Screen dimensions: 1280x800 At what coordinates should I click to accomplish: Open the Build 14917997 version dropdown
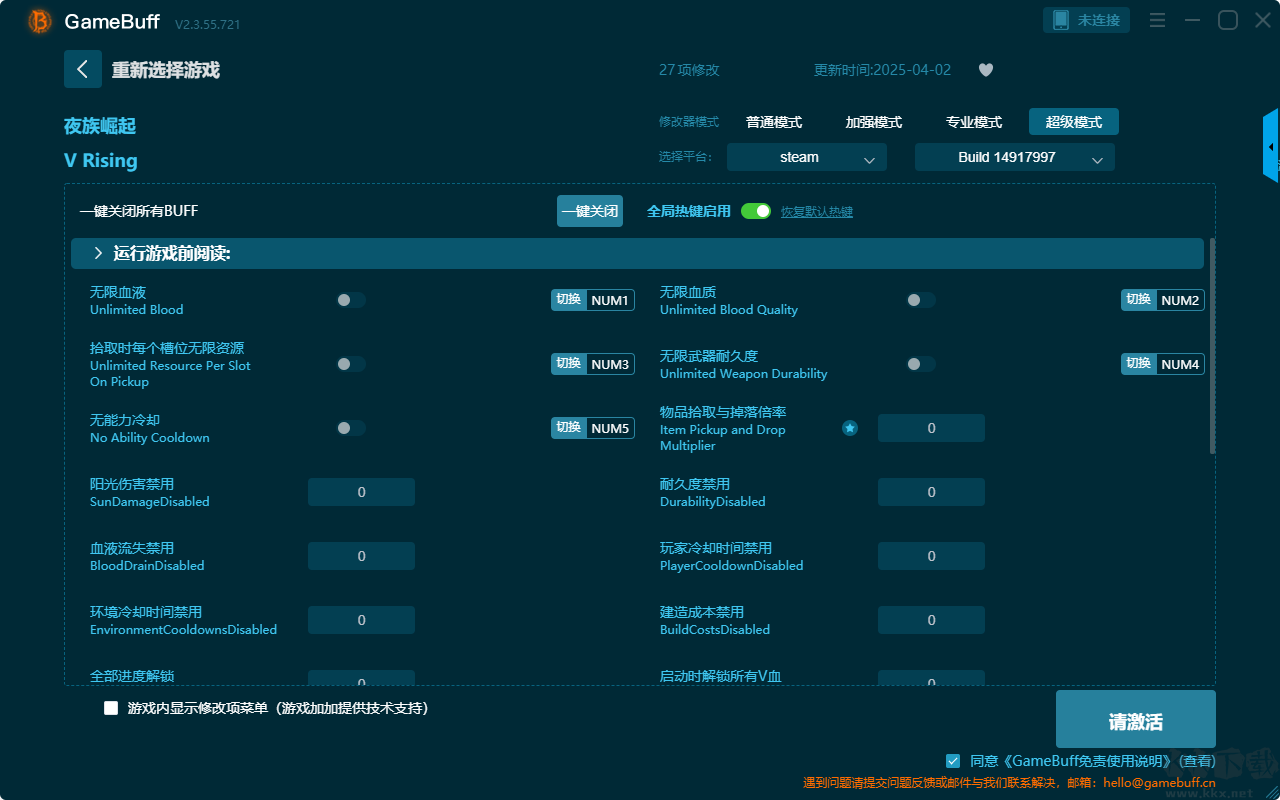1015,157
